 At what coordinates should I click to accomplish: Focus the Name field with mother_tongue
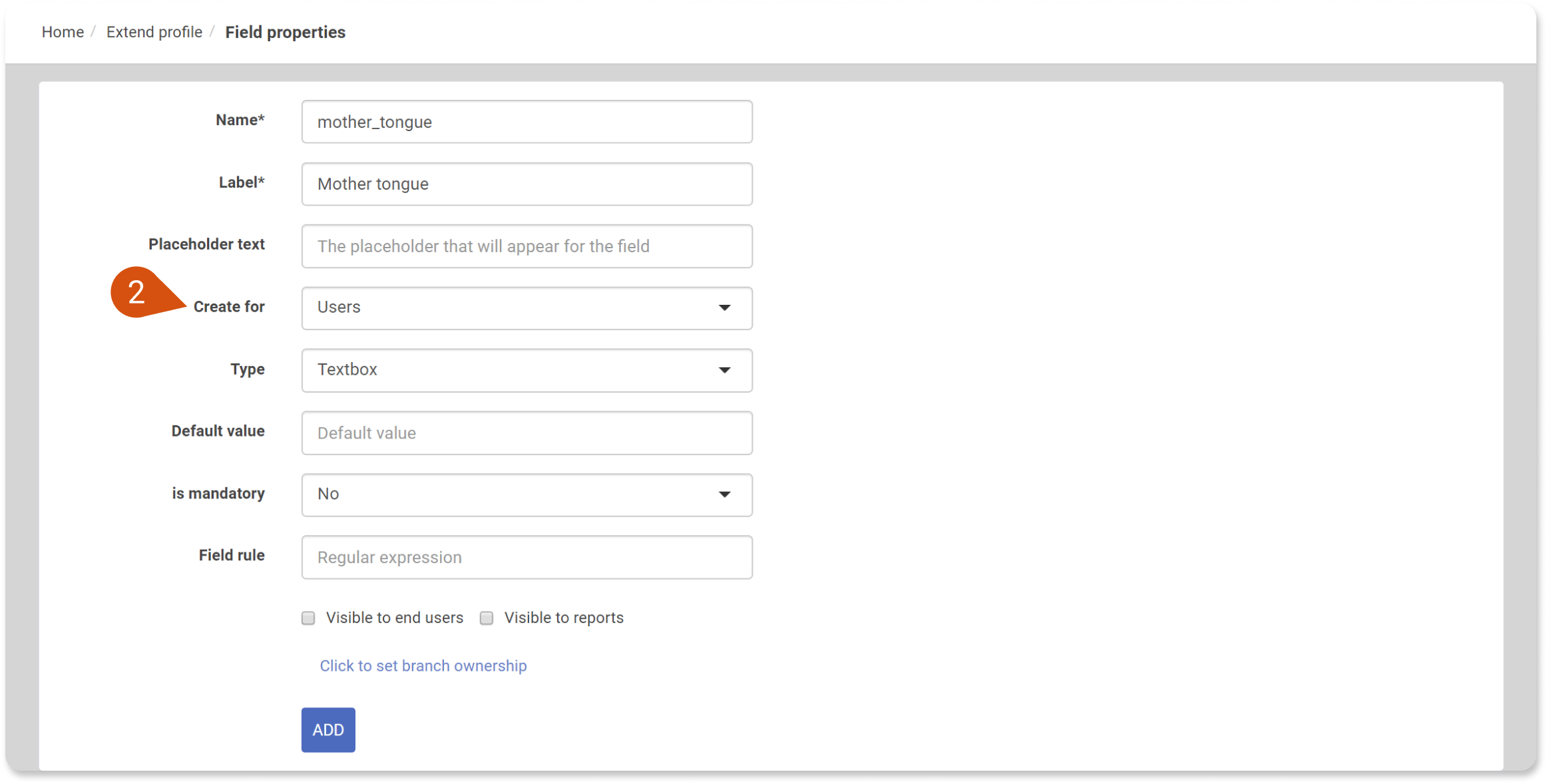[x=527, y=122]
